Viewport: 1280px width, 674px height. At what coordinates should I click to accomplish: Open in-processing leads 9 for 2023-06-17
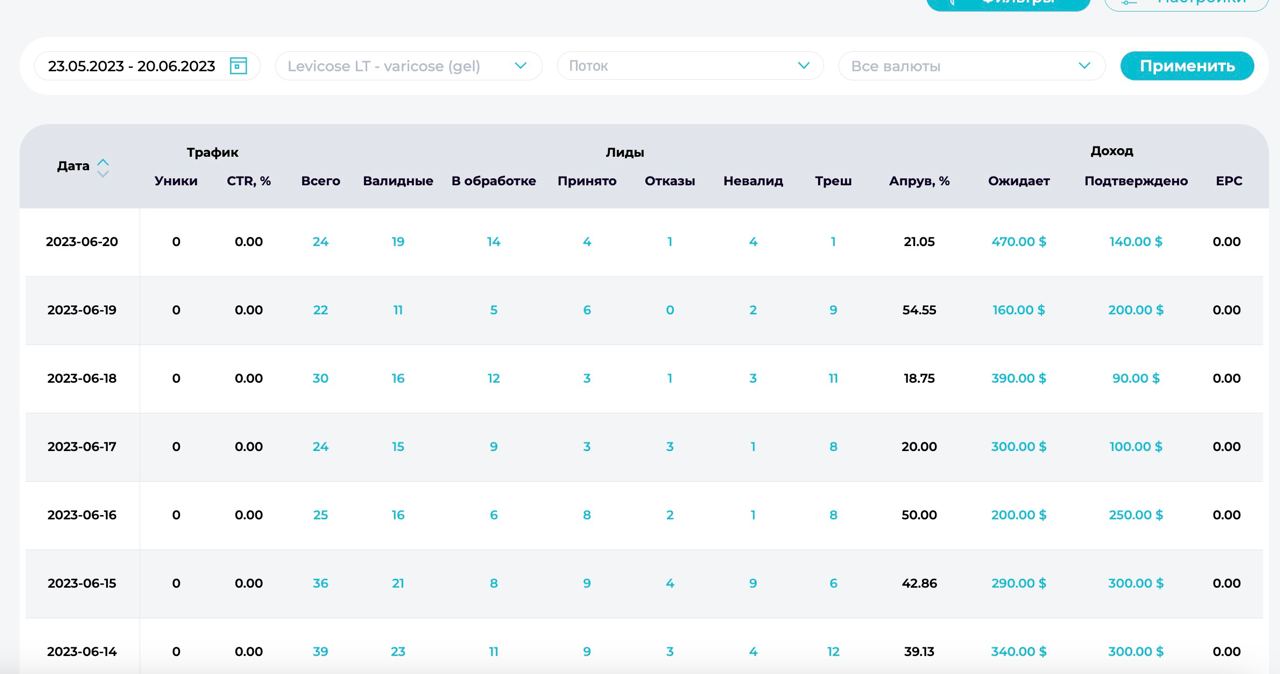tap(494, 447)
